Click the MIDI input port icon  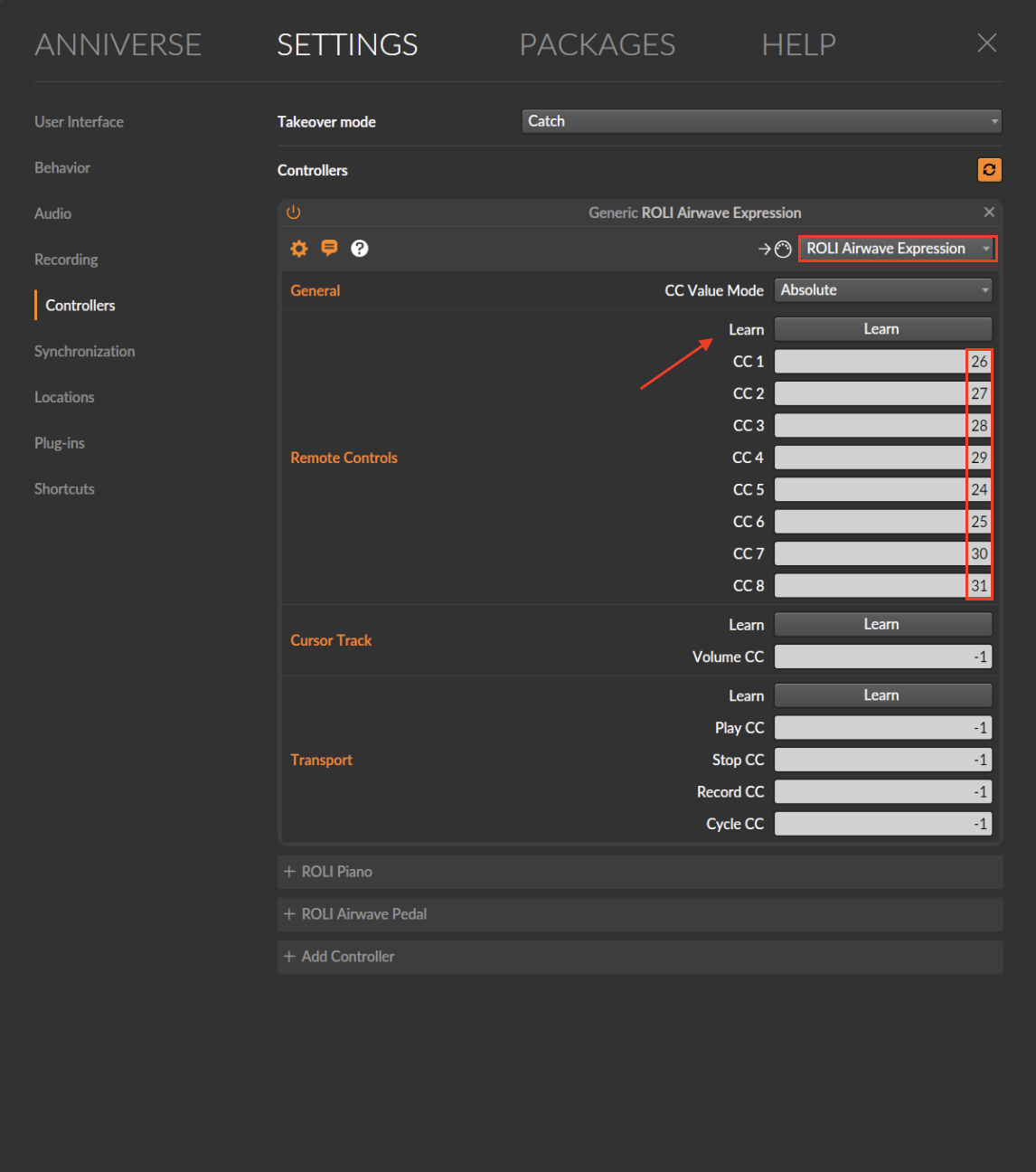[x=783, y=249]
